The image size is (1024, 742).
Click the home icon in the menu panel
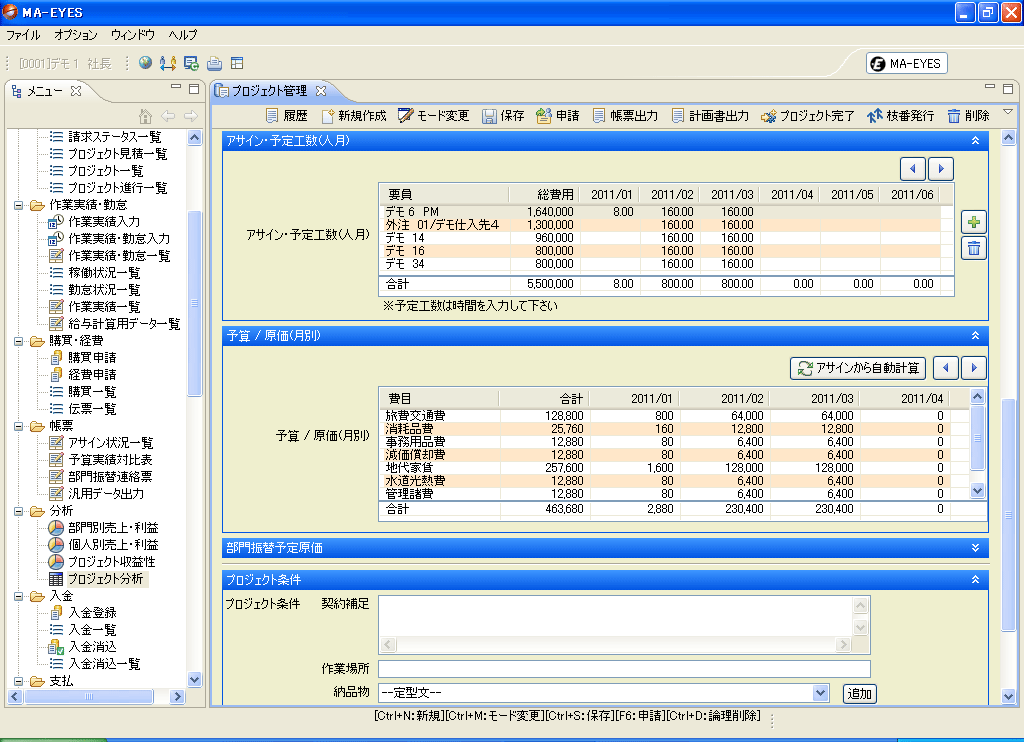click(145, 116)
